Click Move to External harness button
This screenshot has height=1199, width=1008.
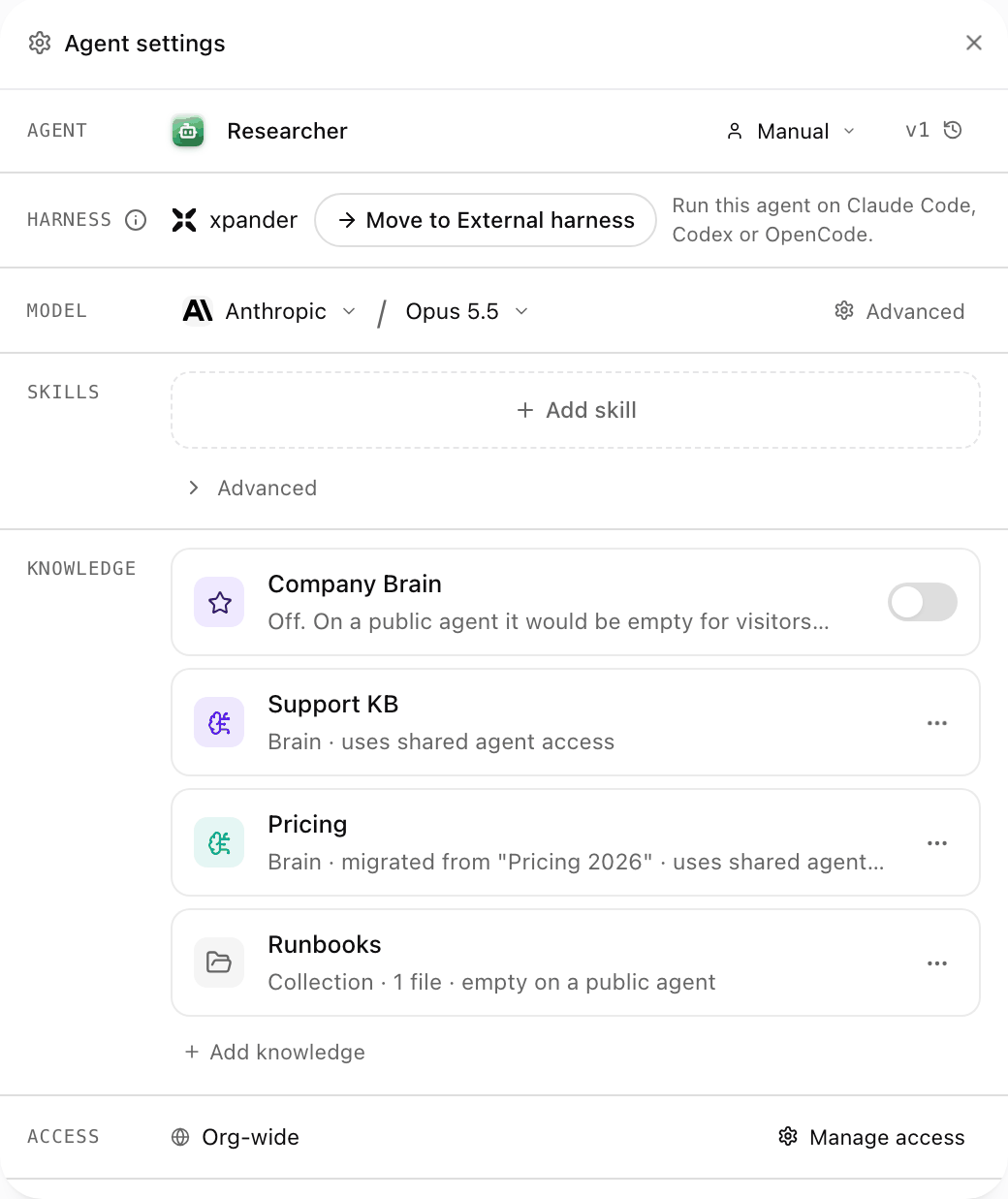[486, 220]
